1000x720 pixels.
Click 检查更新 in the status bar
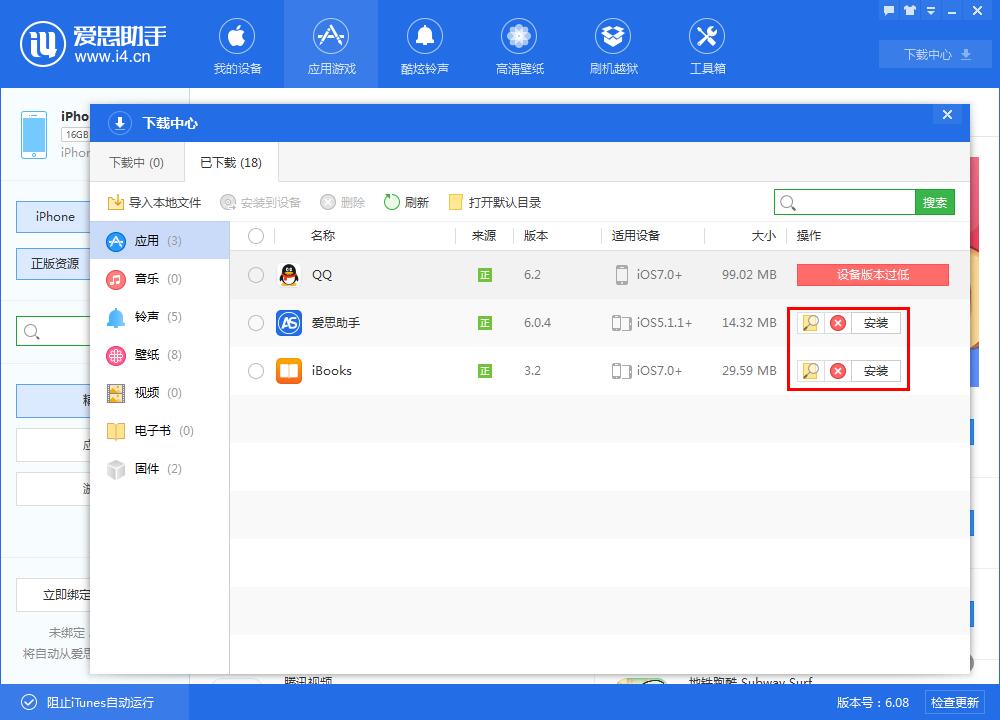click(x=954, y=702)
